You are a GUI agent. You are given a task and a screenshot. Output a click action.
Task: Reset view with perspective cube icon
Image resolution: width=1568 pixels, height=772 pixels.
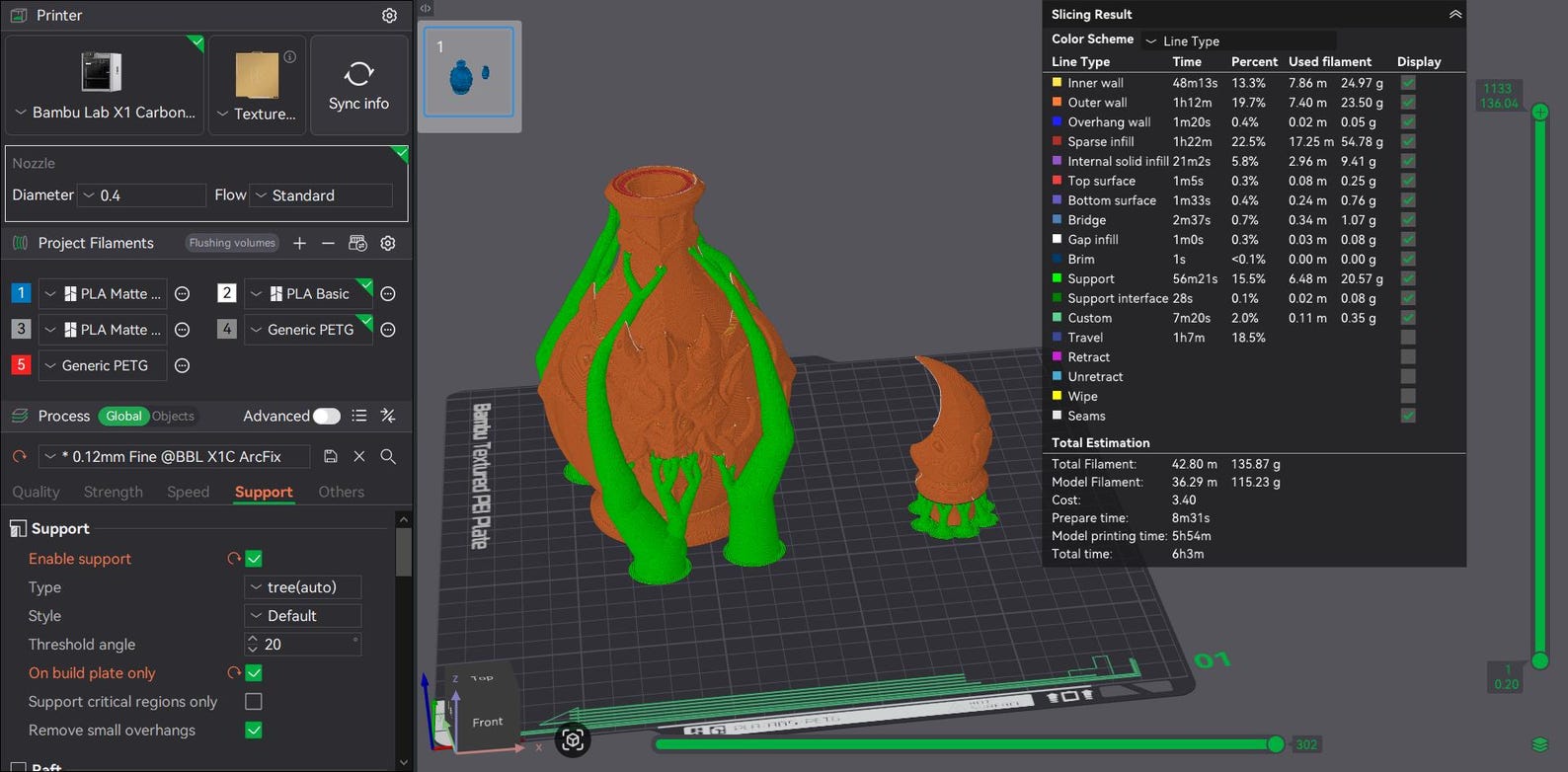click(x=573, y=739)
